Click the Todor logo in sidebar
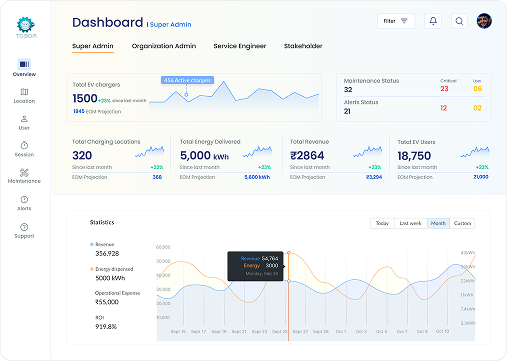The height and width of the screenshot is (361, 507). pos(26,28)
